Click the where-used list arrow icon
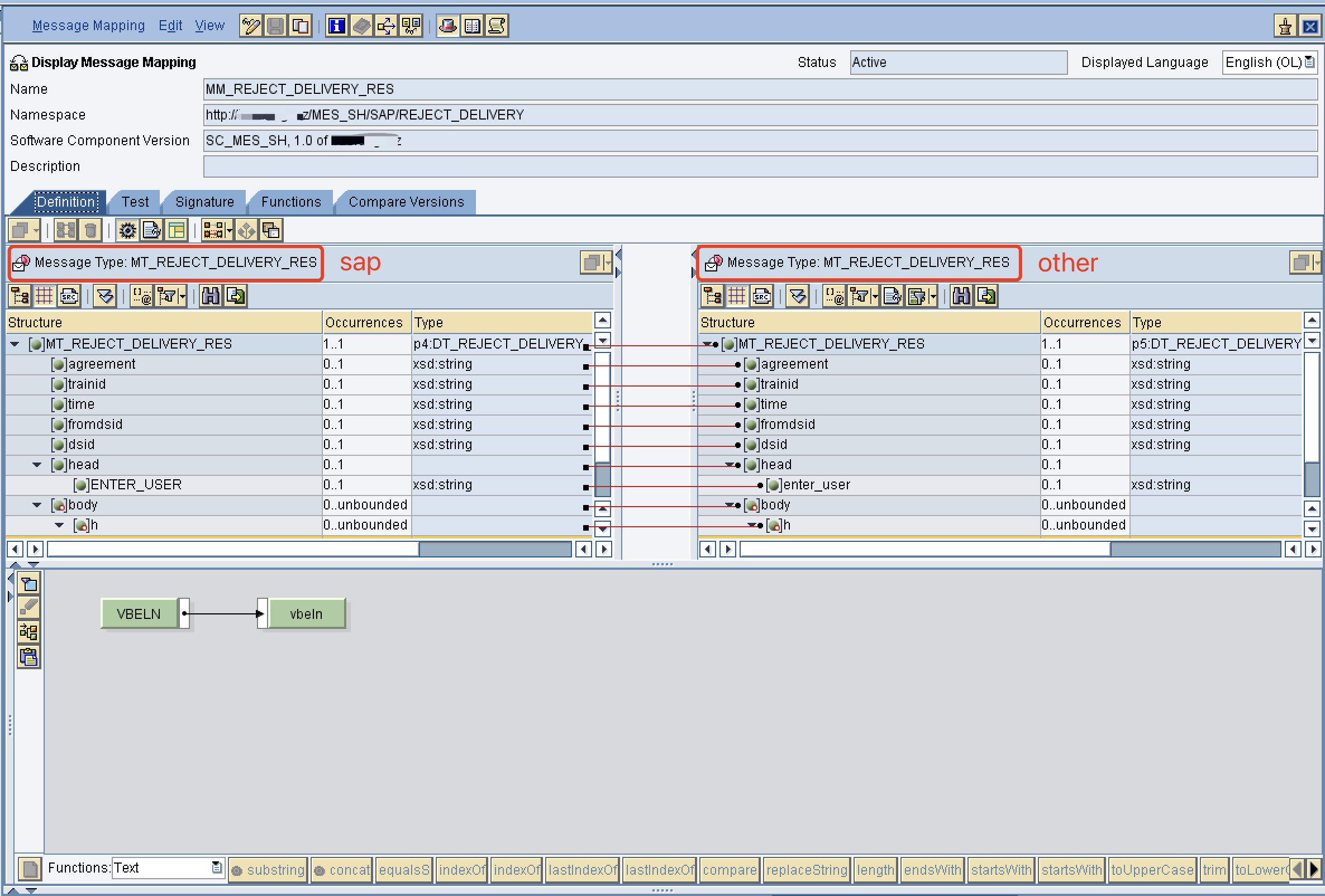Image resolution: width=1325 pixels, height=896 pixels. [386, 26]
